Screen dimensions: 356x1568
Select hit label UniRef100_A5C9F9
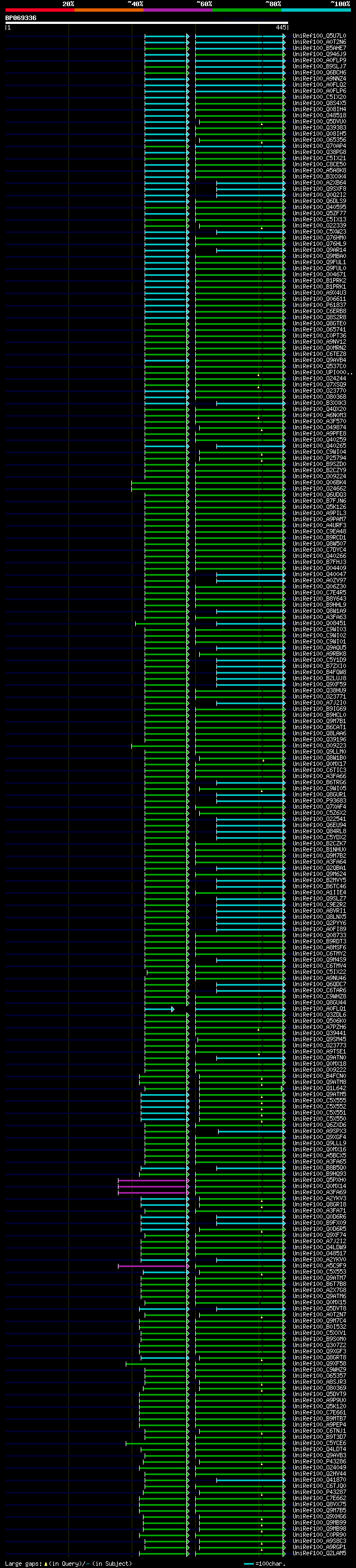319,1265
